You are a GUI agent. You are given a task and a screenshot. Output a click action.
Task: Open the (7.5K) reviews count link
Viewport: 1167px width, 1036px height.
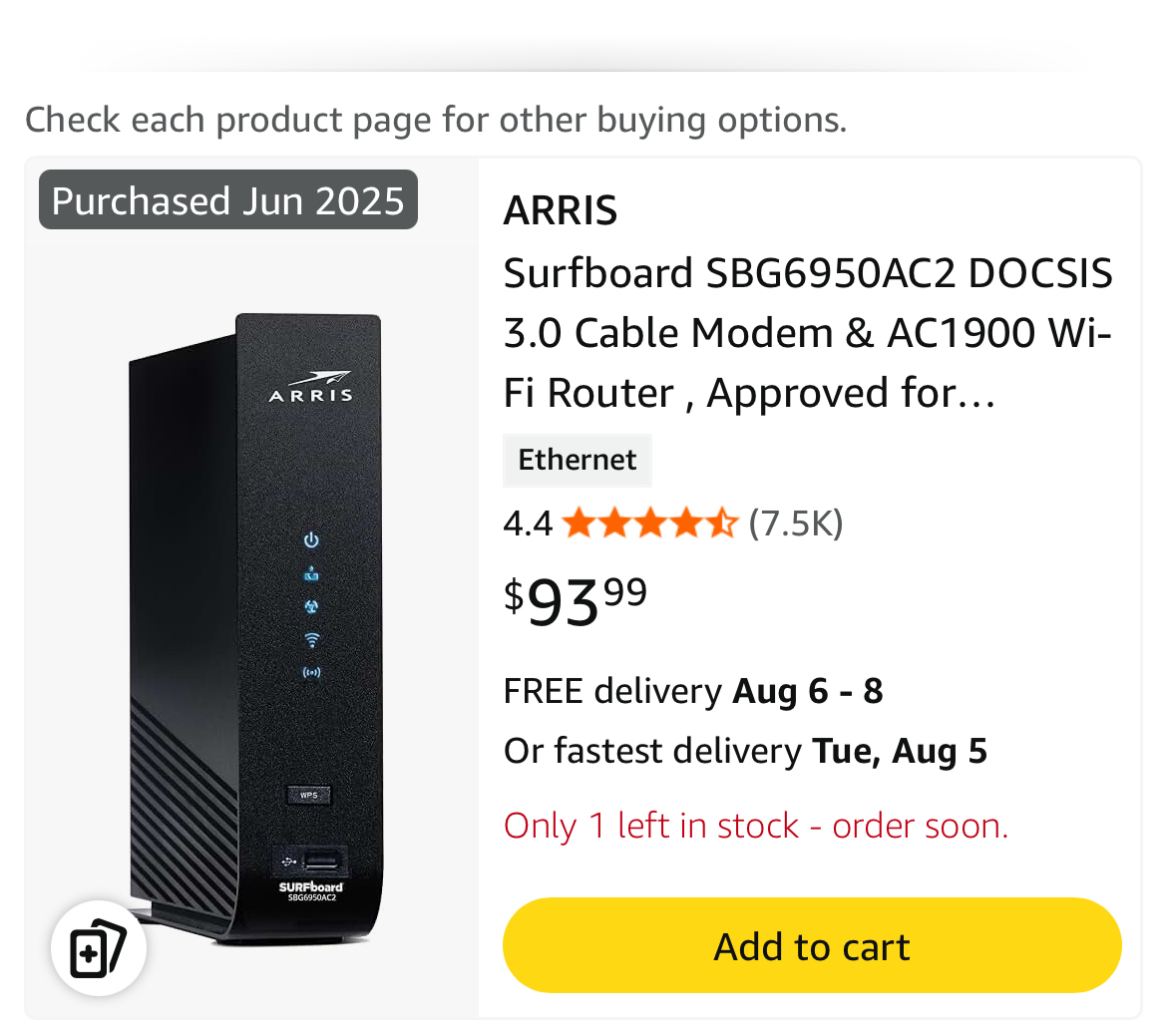[795, 522]
